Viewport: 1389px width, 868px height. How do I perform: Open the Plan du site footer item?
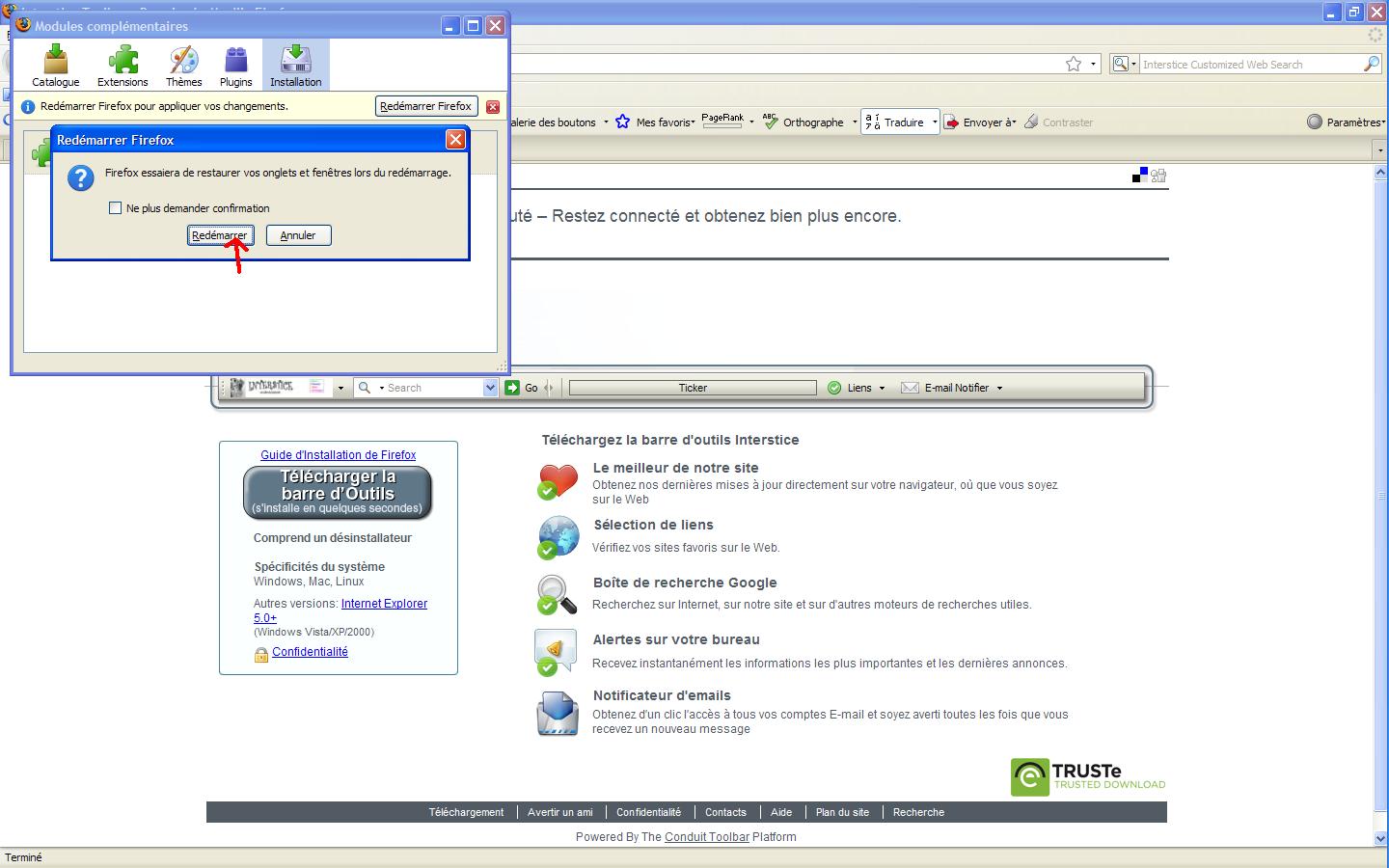tap(842, 812)
